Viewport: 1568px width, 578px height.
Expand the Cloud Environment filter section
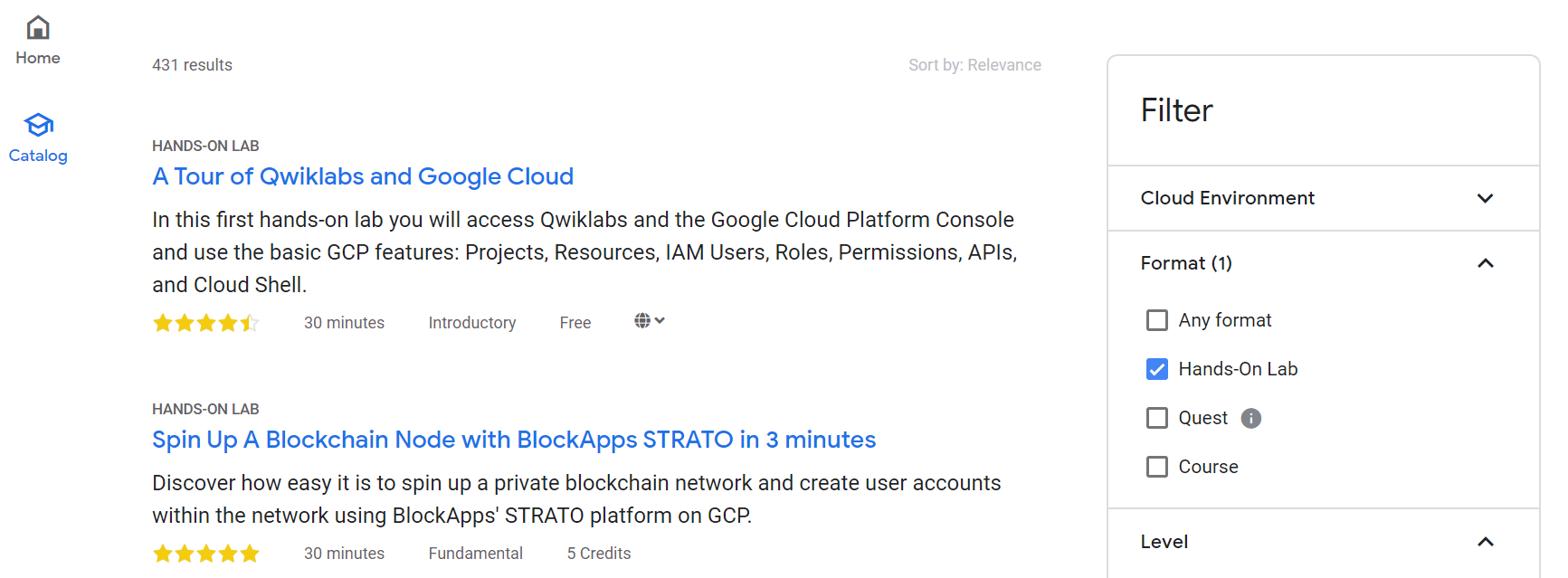pos(1324,198)
